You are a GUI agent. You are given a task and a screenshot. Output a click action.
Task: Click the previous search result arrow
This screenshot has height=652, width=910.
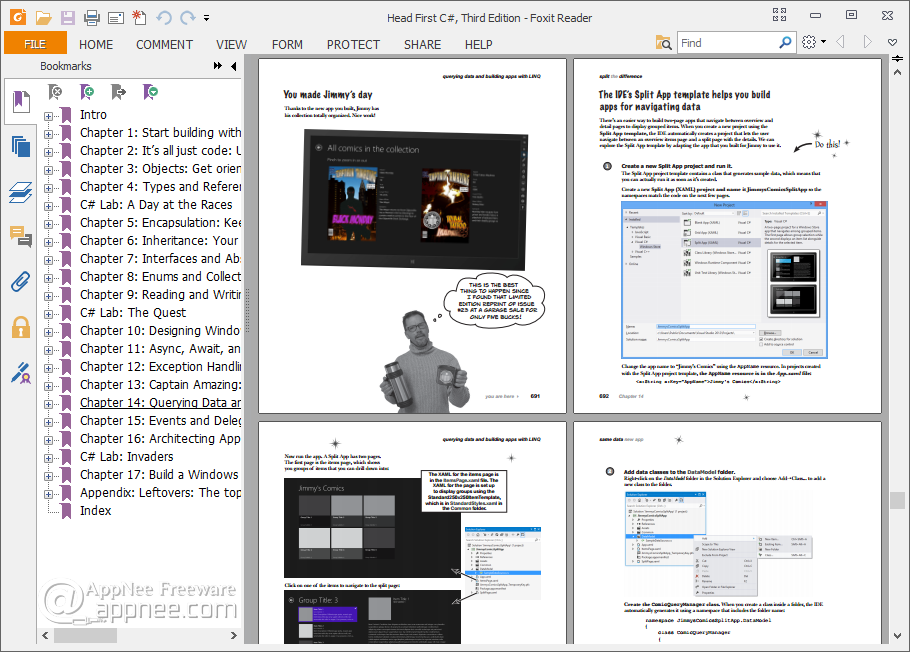[x=840, y=42]
